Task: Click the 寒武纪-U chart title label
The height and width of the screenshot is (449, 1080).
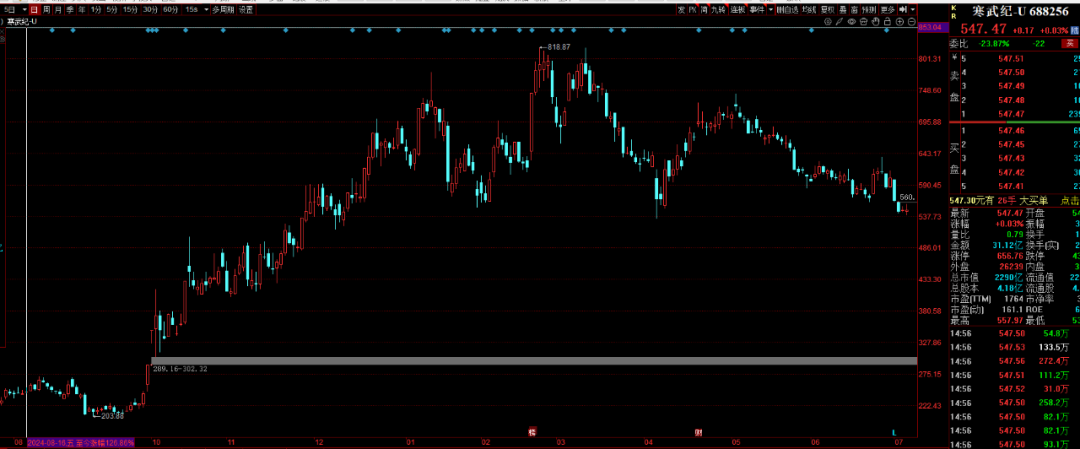Action: (x=22, y=22)
